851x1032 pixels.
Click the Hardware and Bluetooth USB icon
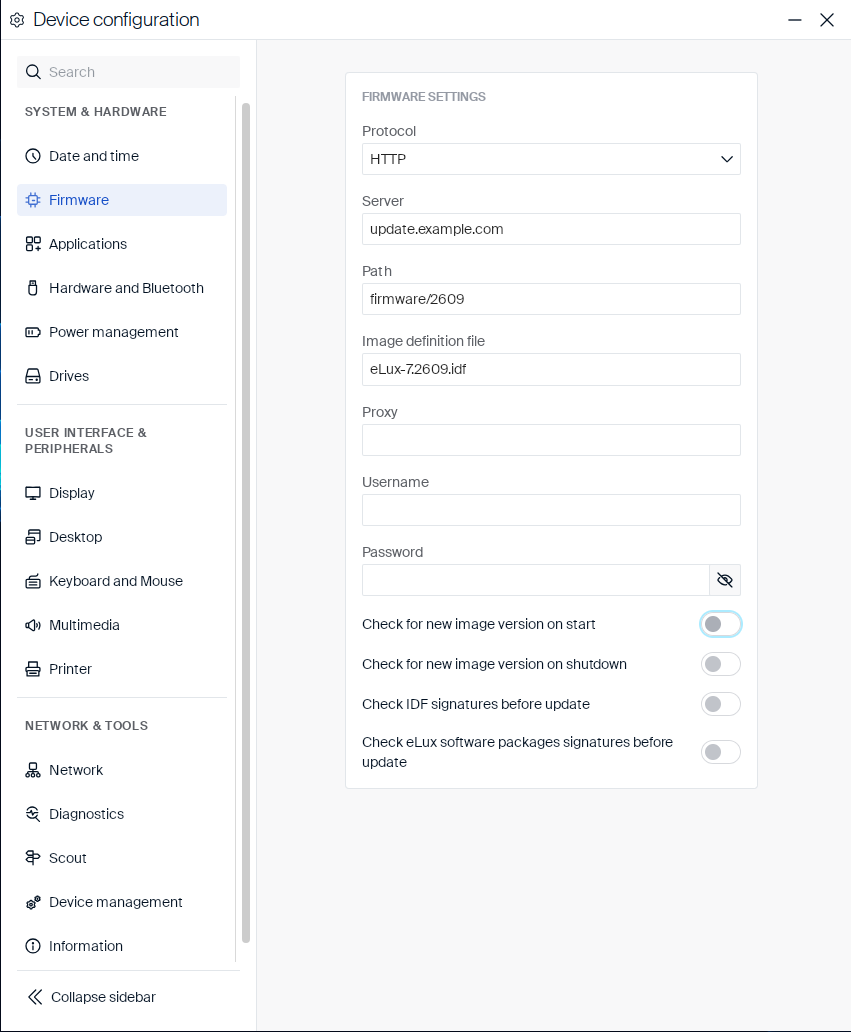[x=33, y=288]
